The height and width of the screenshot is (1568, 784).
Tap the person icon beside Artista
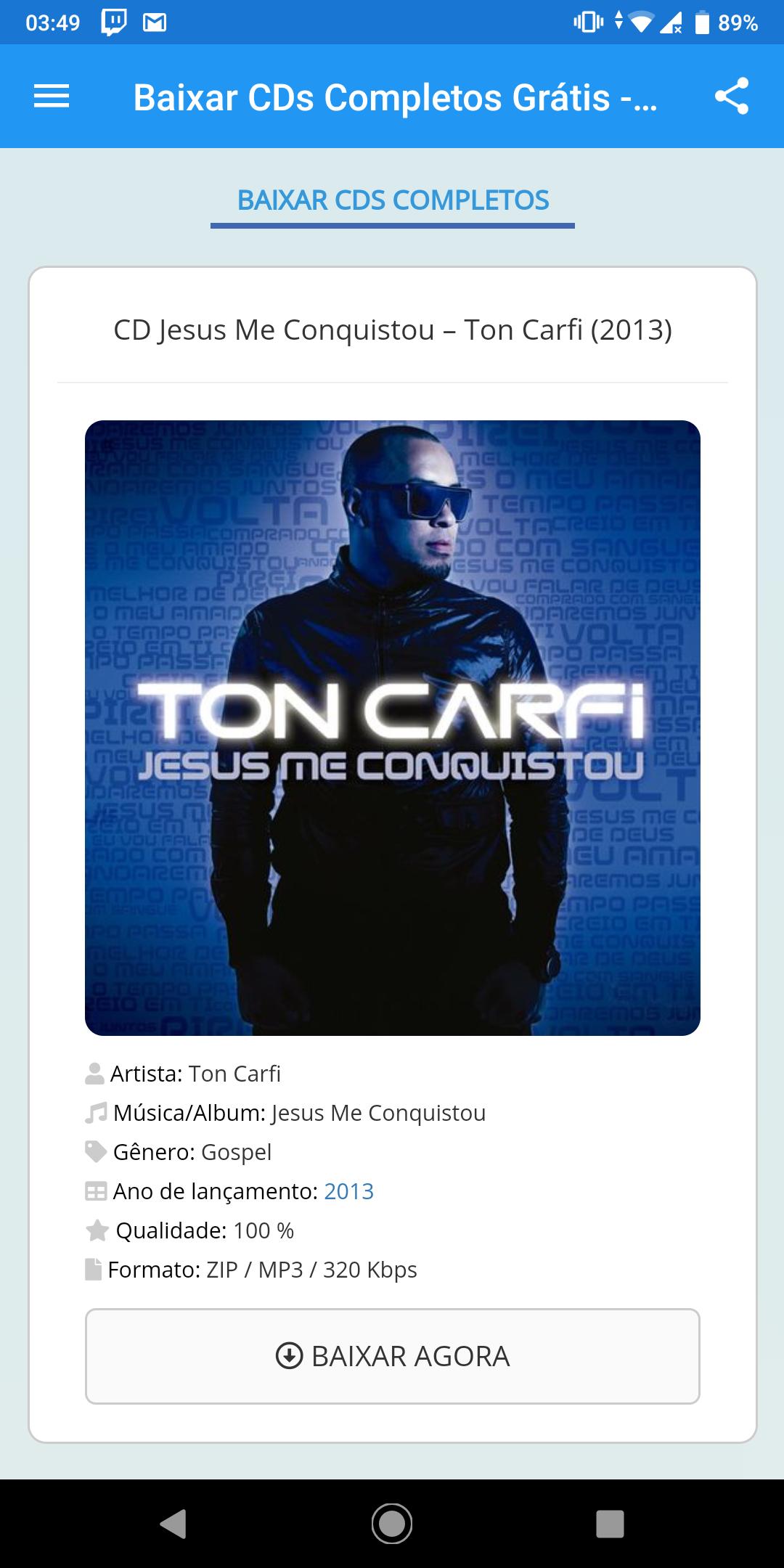pyautogui.click(x=94, y=1074)
